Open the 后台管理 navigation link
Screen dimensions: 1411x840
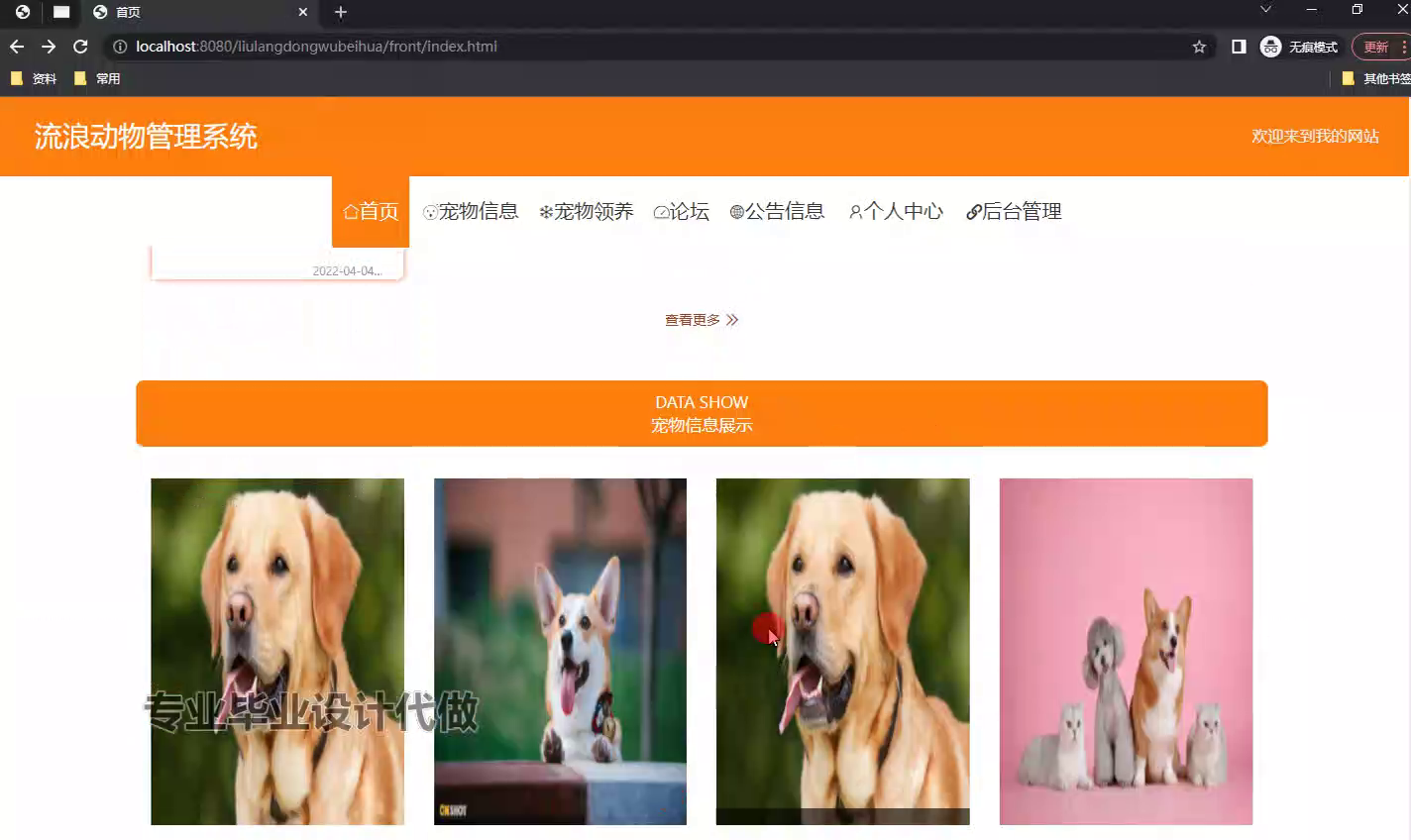(x=1014, y=211)
